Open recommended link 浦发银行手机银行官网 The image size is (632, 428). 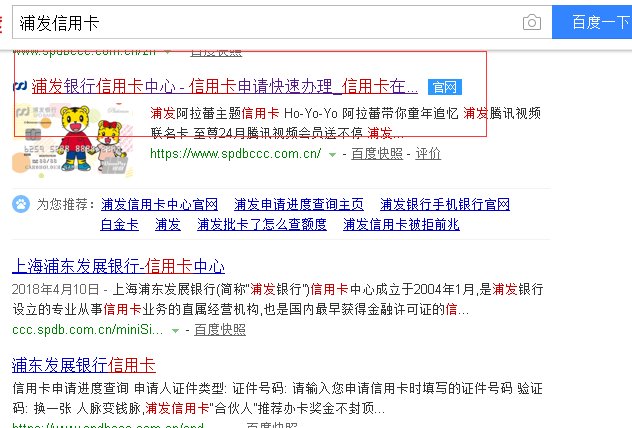(445, 204)
